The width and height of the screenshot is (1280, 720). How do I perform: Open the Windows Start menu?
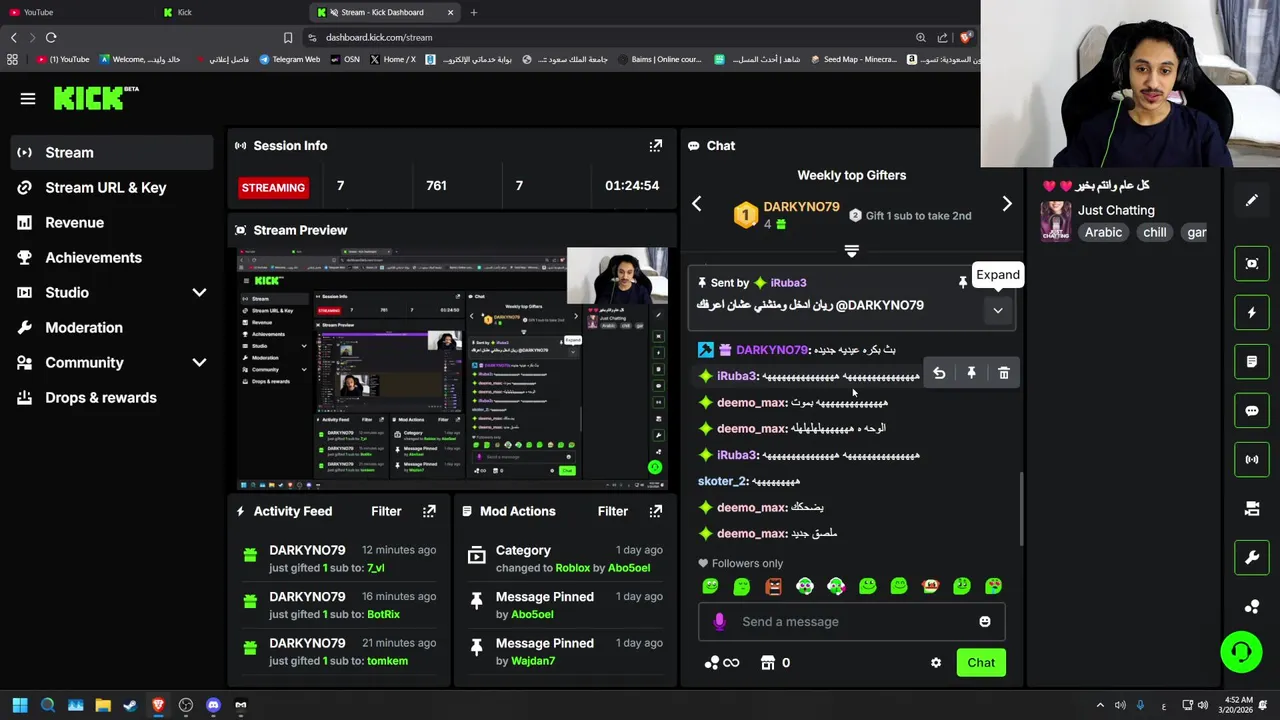(19, 705)
